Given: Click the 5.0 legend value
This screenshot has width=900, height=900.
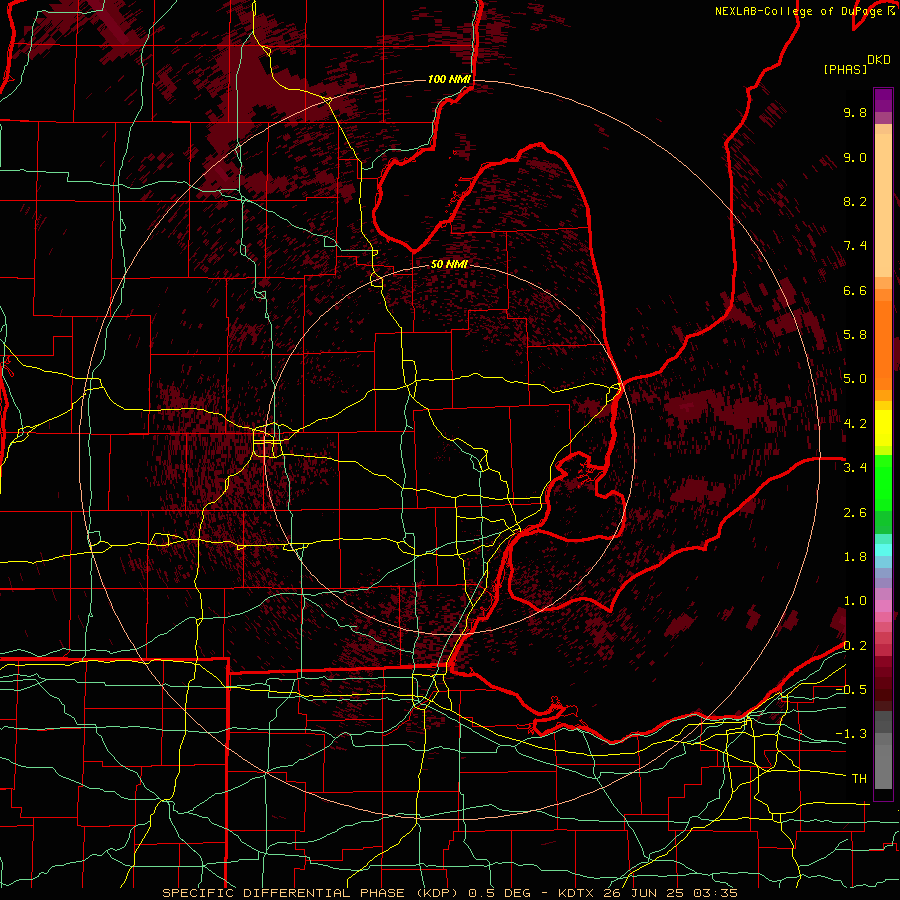Looking at the screenshot, I should [x=855, y=379].
